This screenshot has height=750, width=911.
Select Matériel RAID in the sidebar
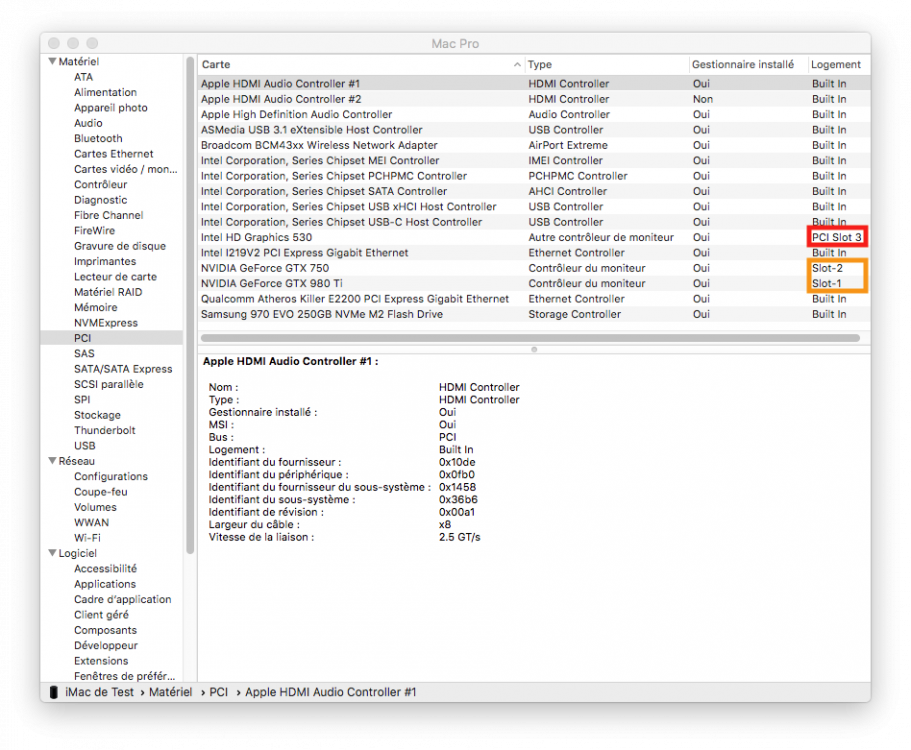108,292
